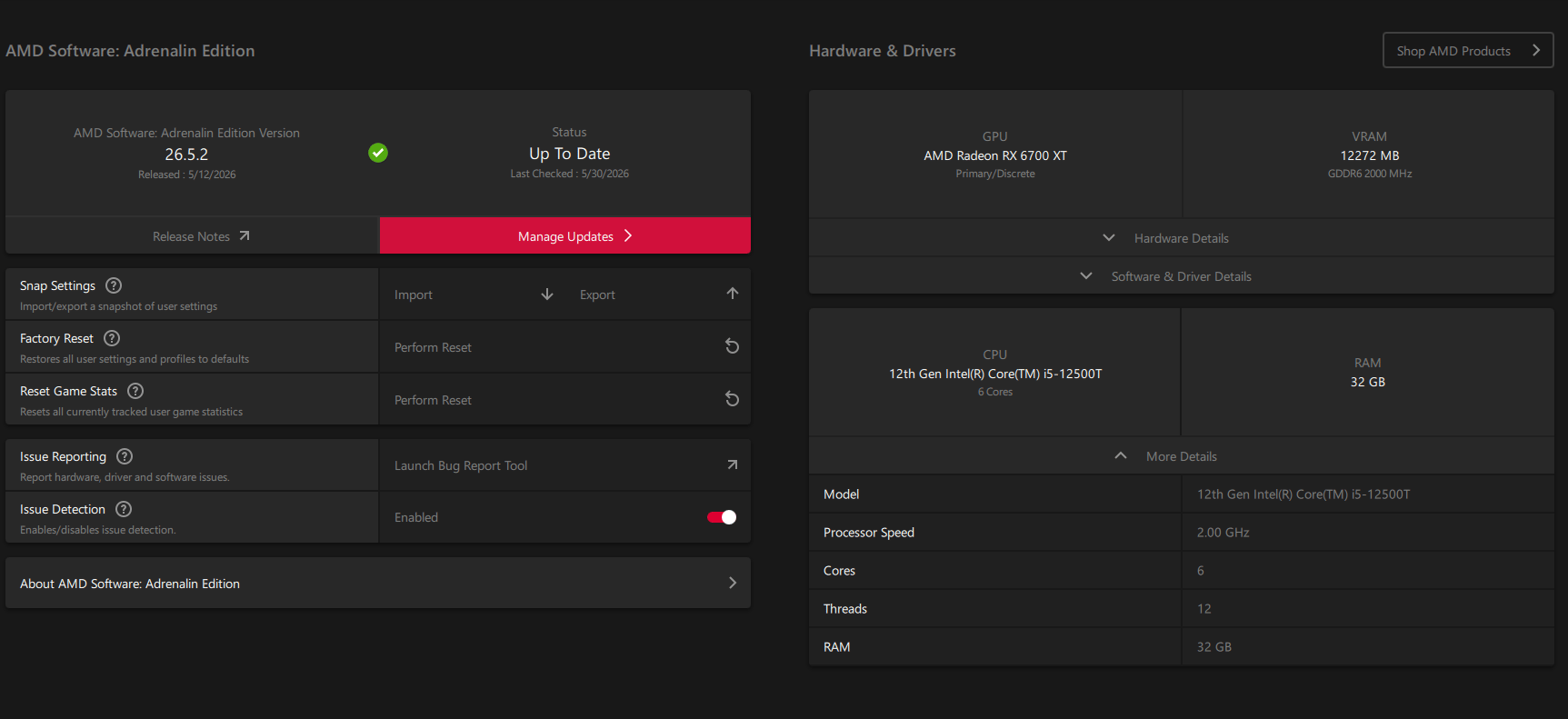
Task: Click the Release Notes external link arrow
Action: pos(245,235)
